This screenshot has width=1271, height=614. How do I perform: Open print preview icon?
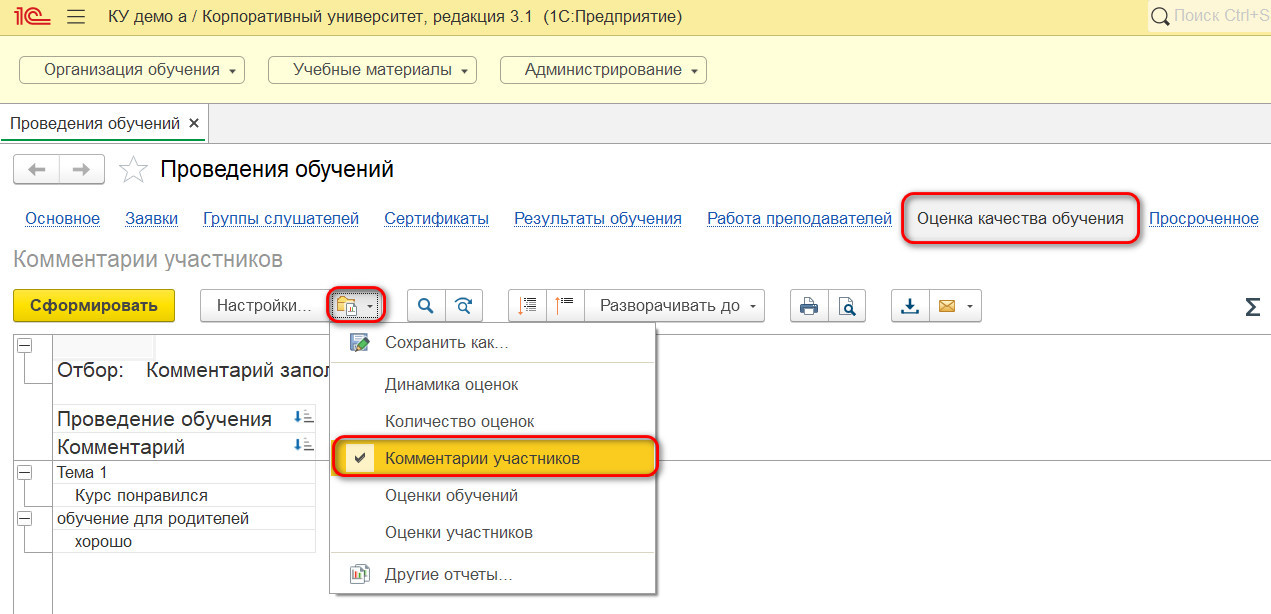847,306
